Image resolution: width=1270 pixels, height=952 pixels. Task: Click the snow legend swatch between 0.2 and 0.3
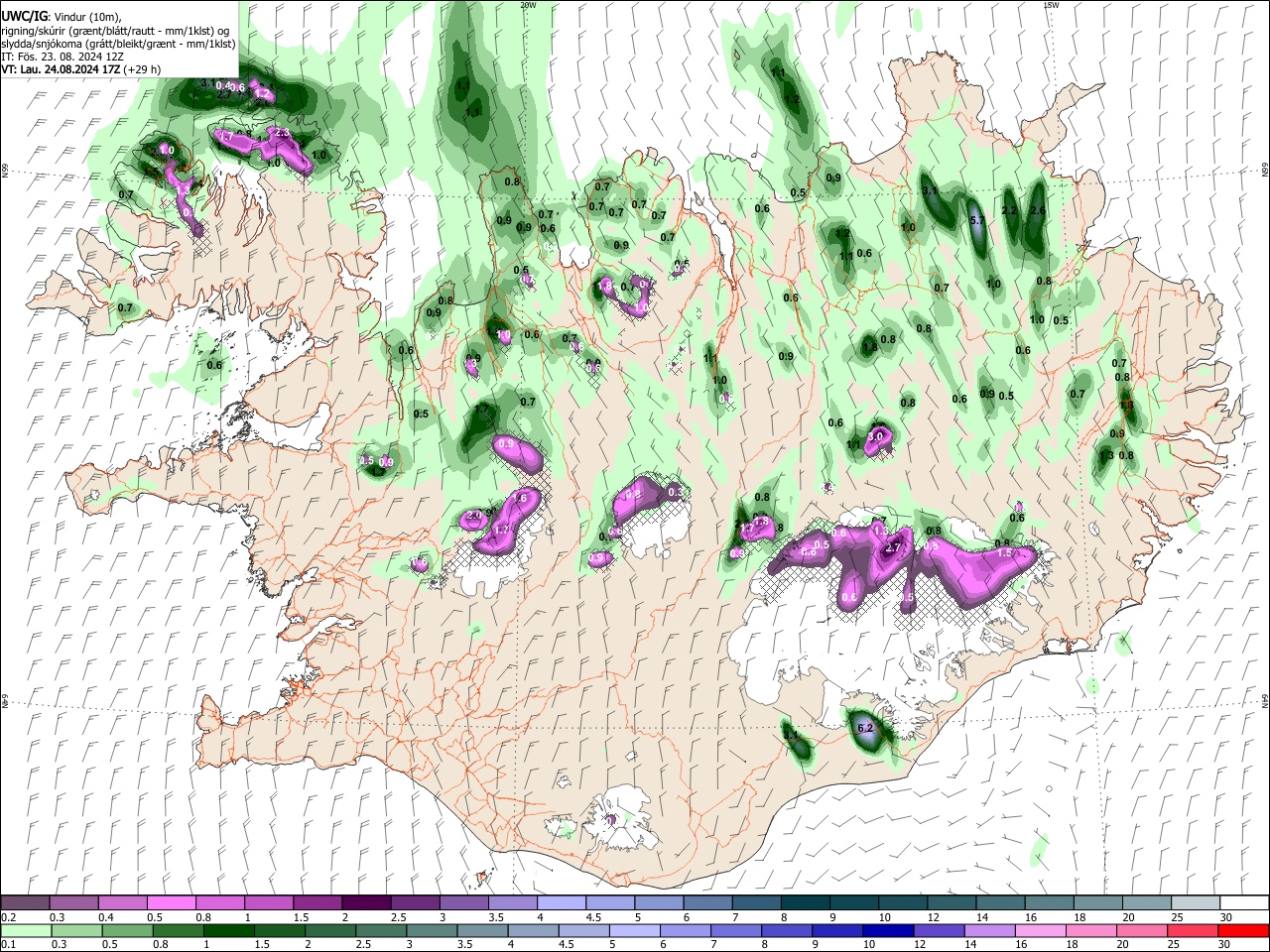[25, 902]
